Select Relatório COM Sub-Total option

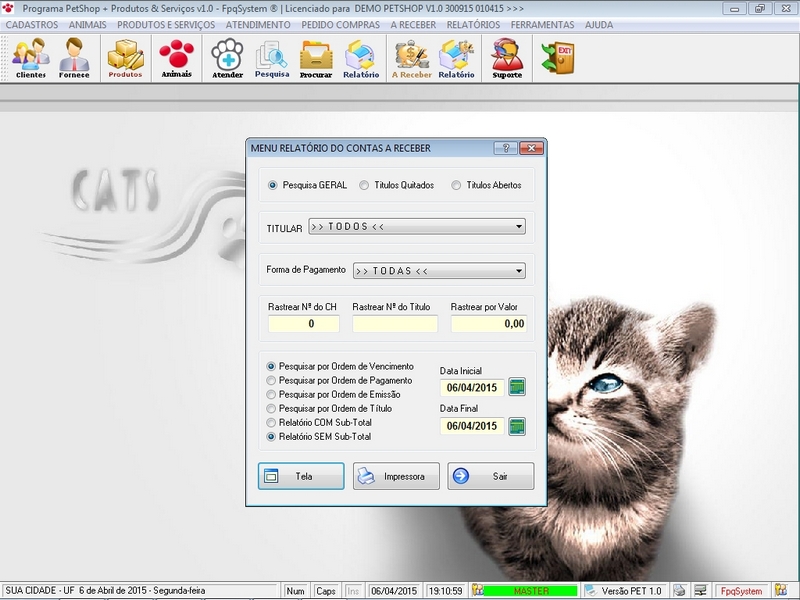(x=319, y=422)
